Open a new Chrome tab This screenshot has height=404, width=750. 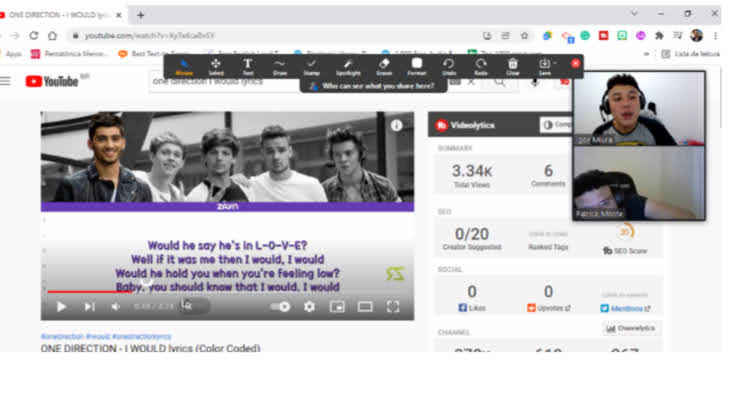point(141,15)
